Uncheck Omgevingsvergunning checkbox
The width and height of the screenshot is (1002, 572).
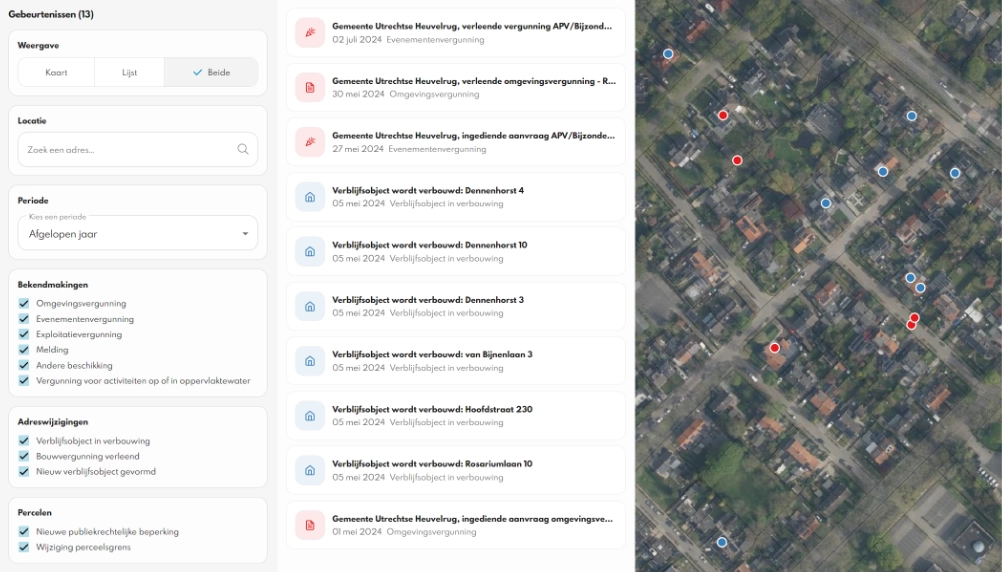pyautogui.click(x=24, y=303)
